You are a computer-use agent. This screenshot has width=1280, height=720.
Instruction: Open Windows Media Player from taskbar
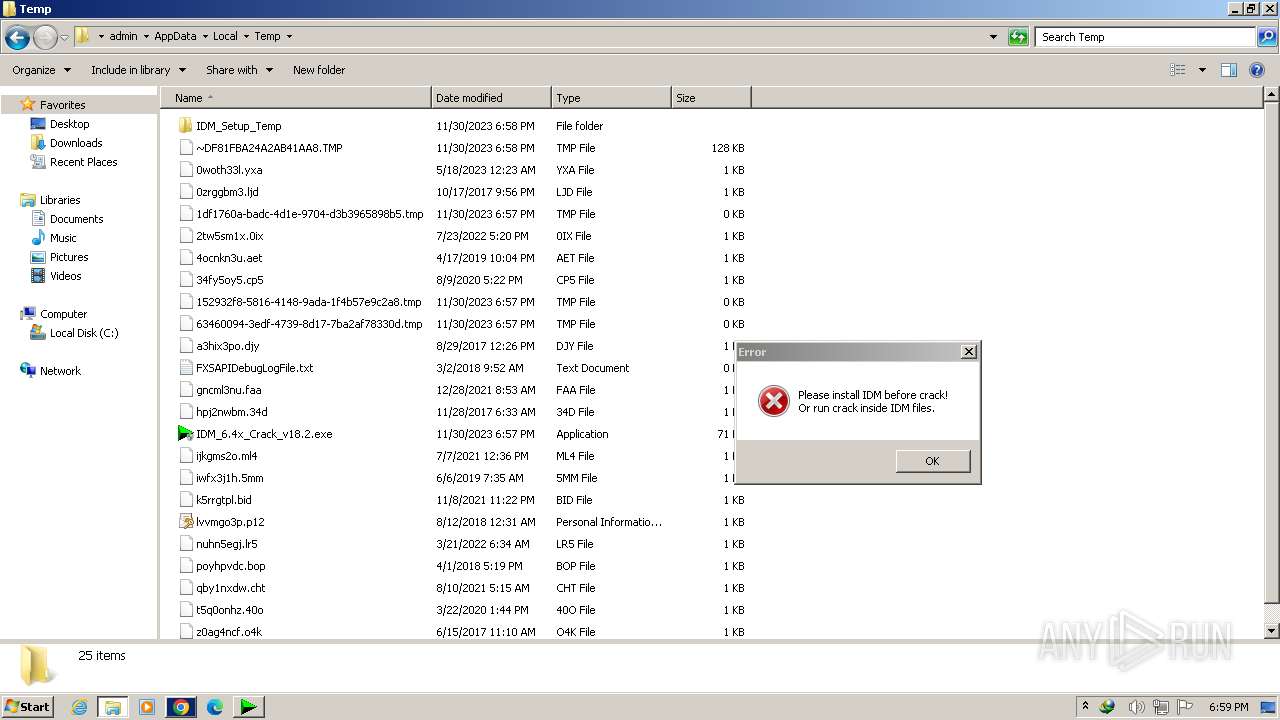(x=147, y=707)
